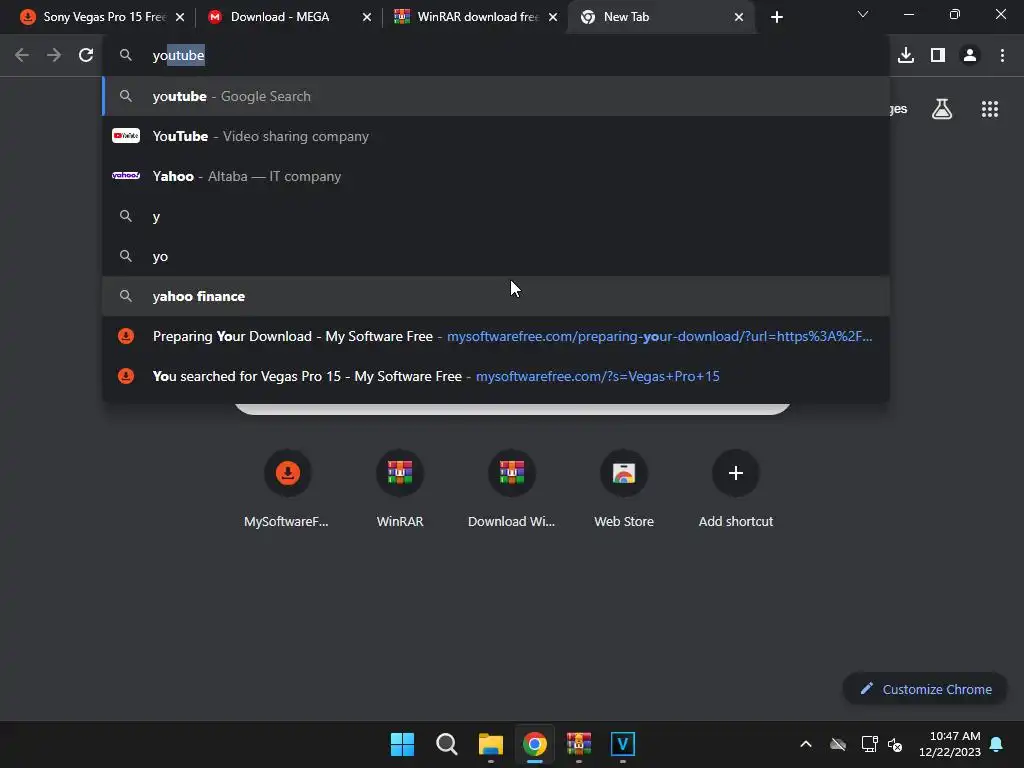This screenshot has height=768, width=1024.
Task: Open the Windows Start menu
Action: [402, 744]
